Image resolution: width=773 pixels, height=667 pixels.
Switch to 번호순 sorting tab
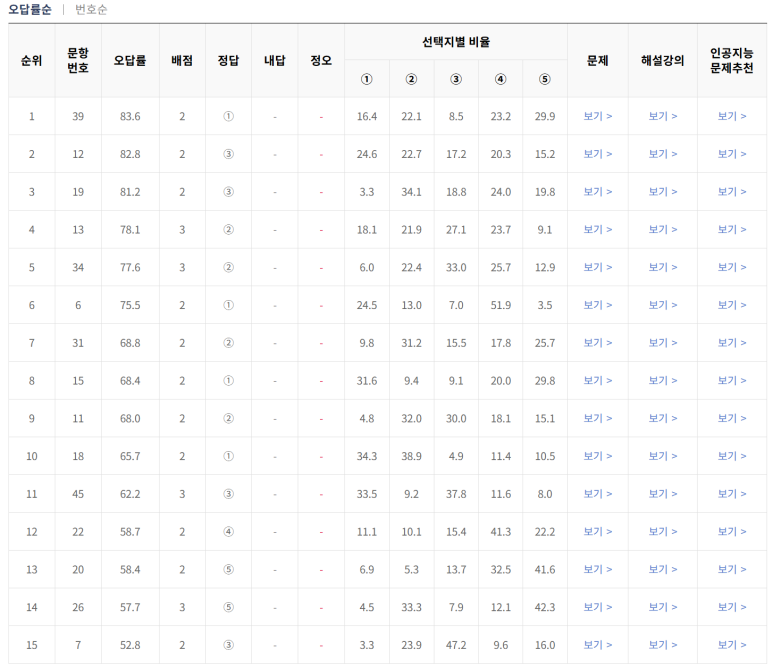click(x=91, y=9)
